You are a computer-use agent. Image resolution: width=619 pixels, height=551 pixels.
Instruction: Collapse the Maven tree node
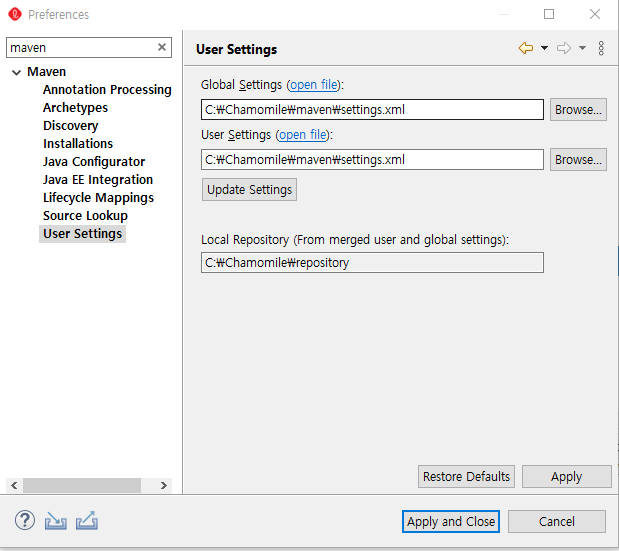pos(16,72)
